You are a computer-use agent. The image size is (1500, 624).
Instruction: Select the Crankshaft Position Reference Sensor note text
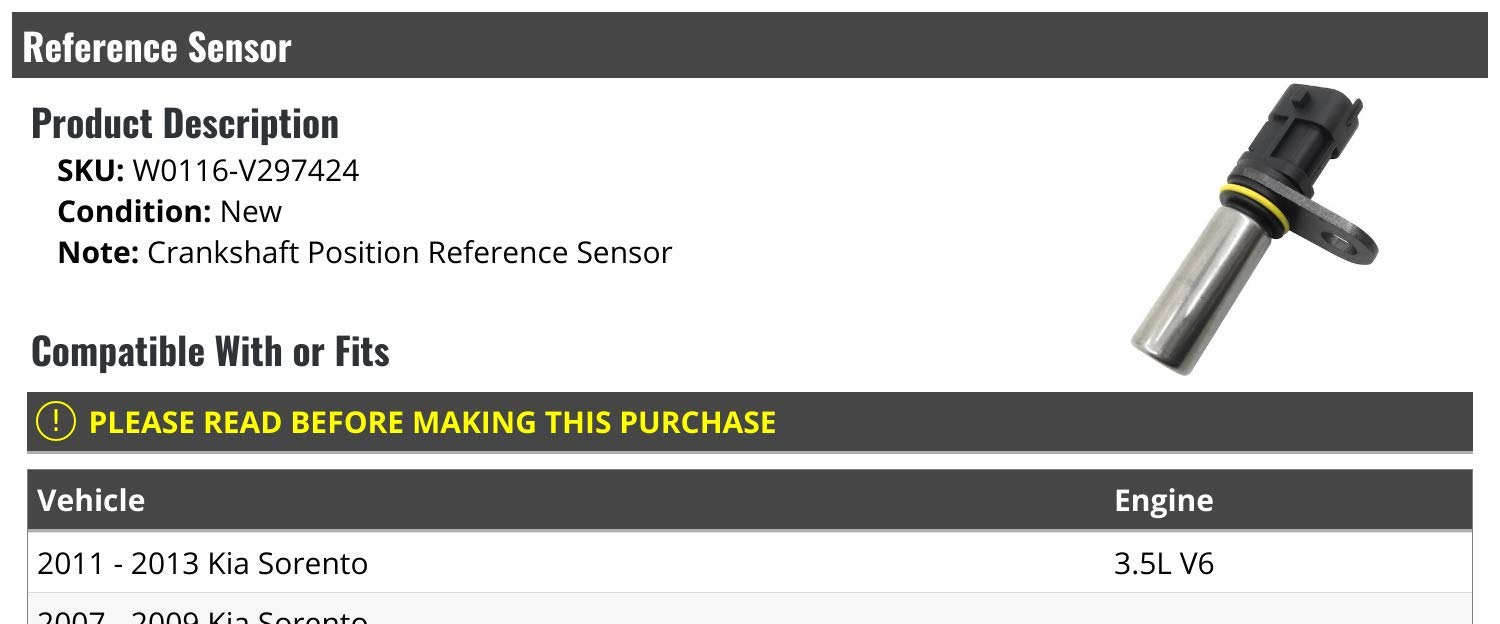[409, 252]
